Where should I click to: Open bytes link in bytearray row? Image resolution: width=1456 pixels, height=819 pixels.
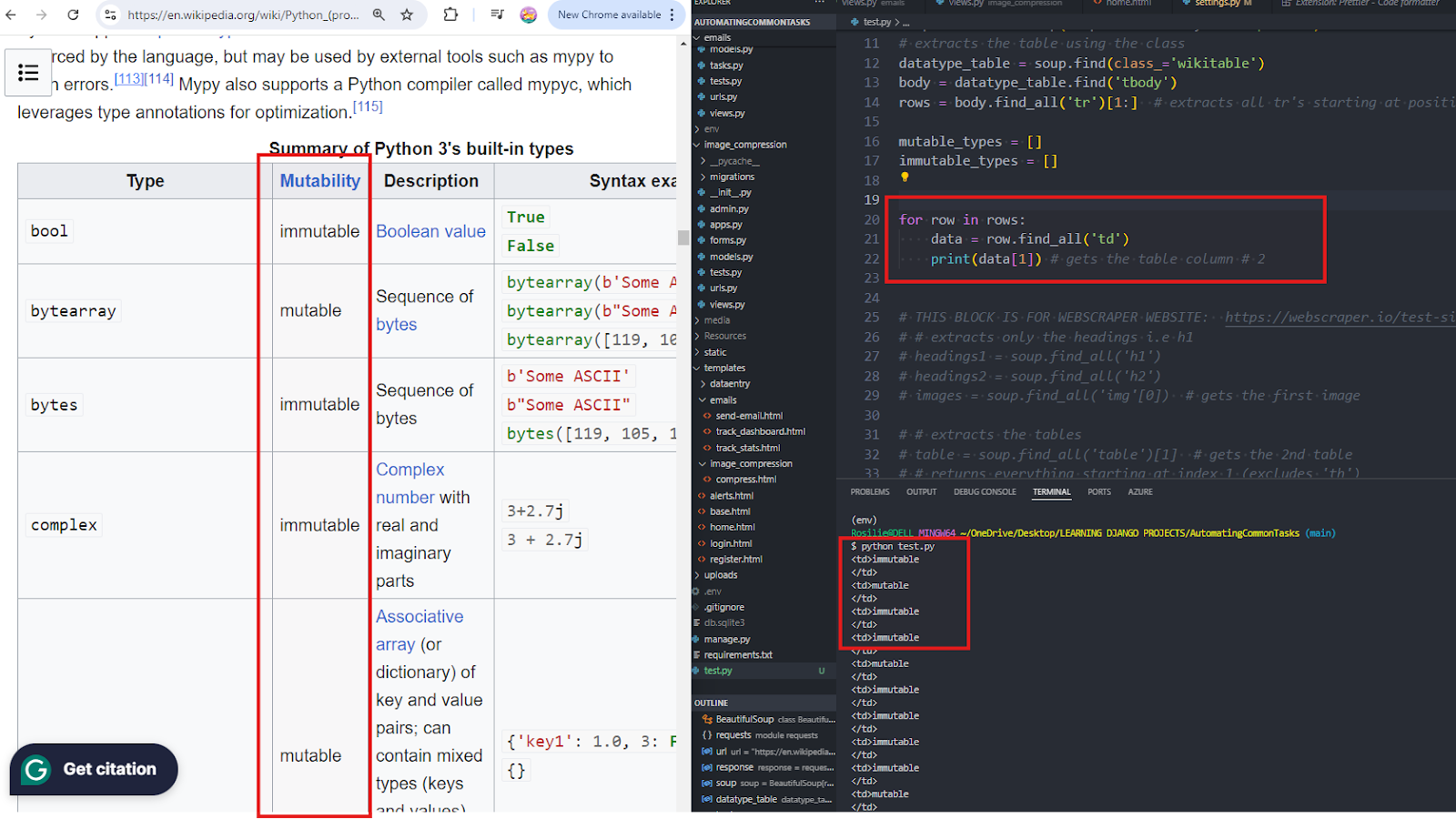tap(397, 325)
